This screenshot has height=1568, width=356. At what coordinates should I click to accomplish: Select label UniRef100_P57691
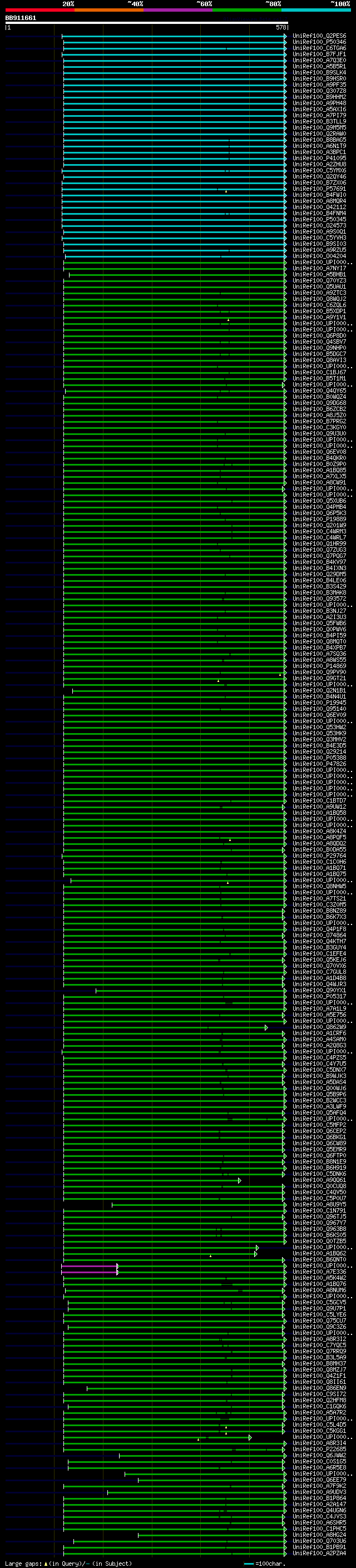click(x=319, y=189)
